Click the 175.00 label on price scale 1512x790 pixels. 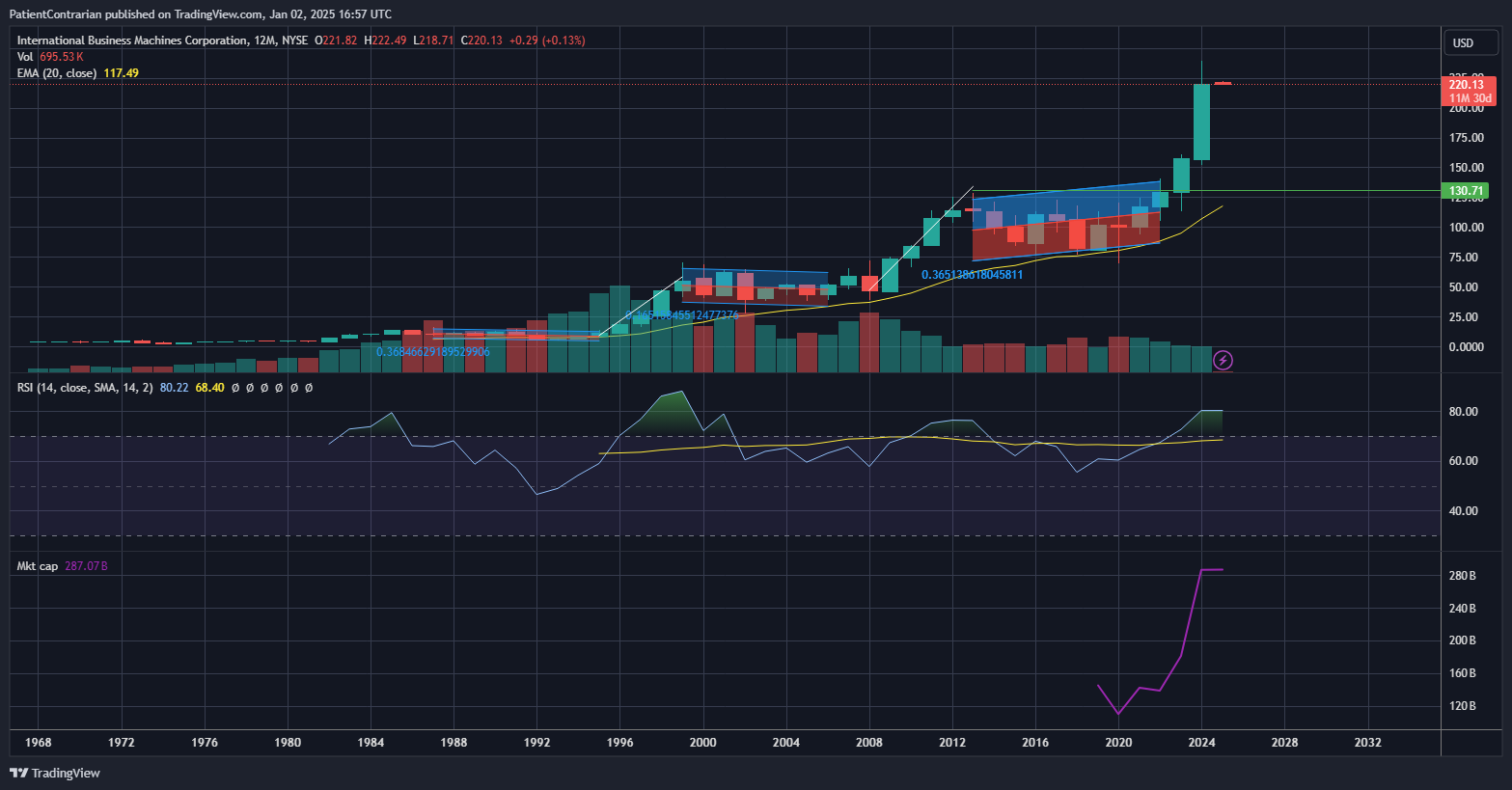click(x=1467, y=138)
